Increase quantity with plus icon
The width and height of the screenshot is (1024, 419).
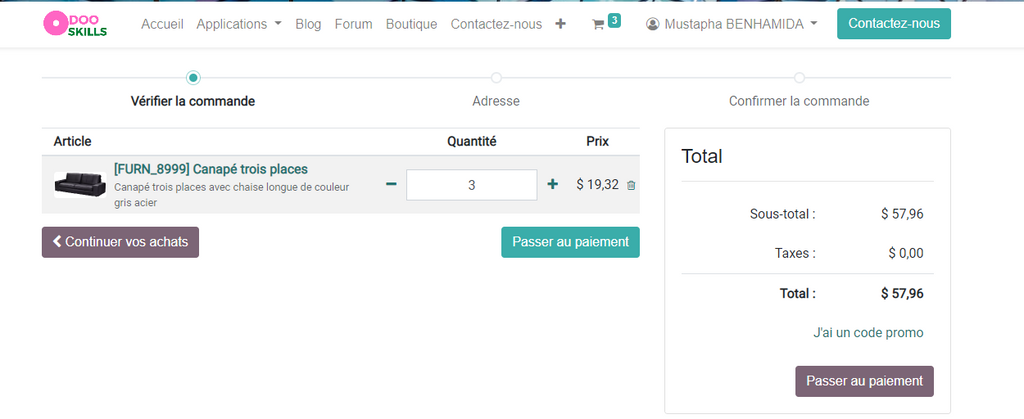[553, 184]
